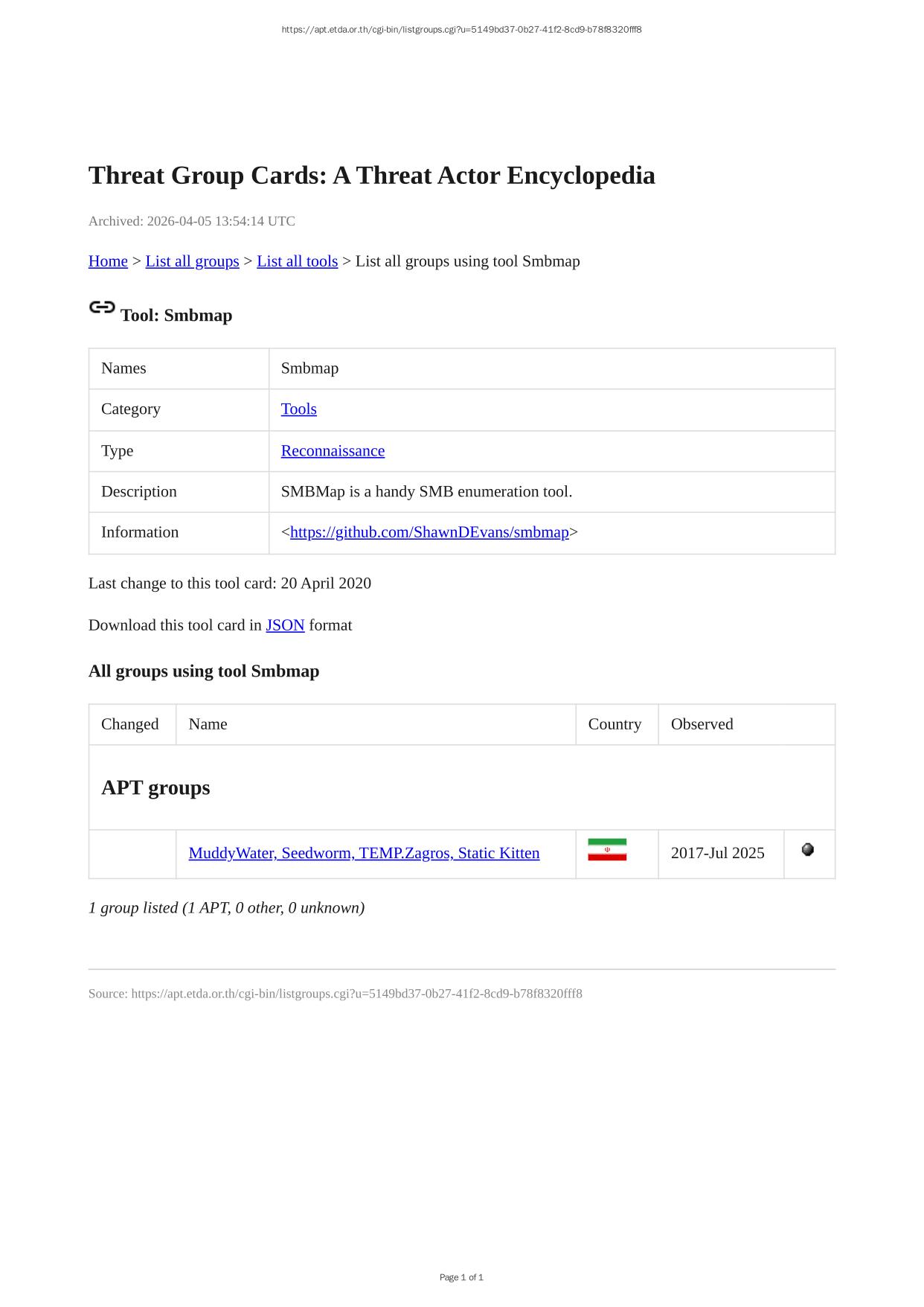Viewport: 924px width, 1307px height.
Task: Open the MuddyWater, Seedworm group link
Action: (x=364, y=854)
